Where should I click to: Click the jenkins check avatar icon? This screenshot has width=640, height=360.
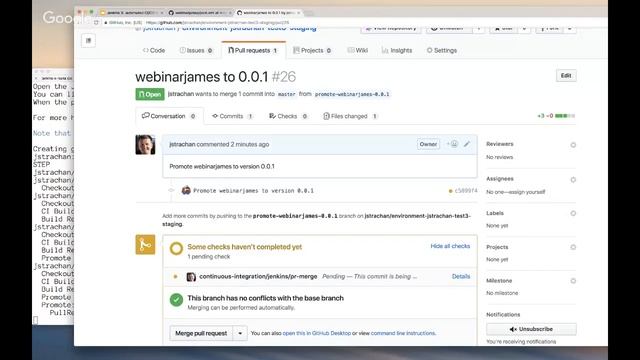(x=191, y=277)
